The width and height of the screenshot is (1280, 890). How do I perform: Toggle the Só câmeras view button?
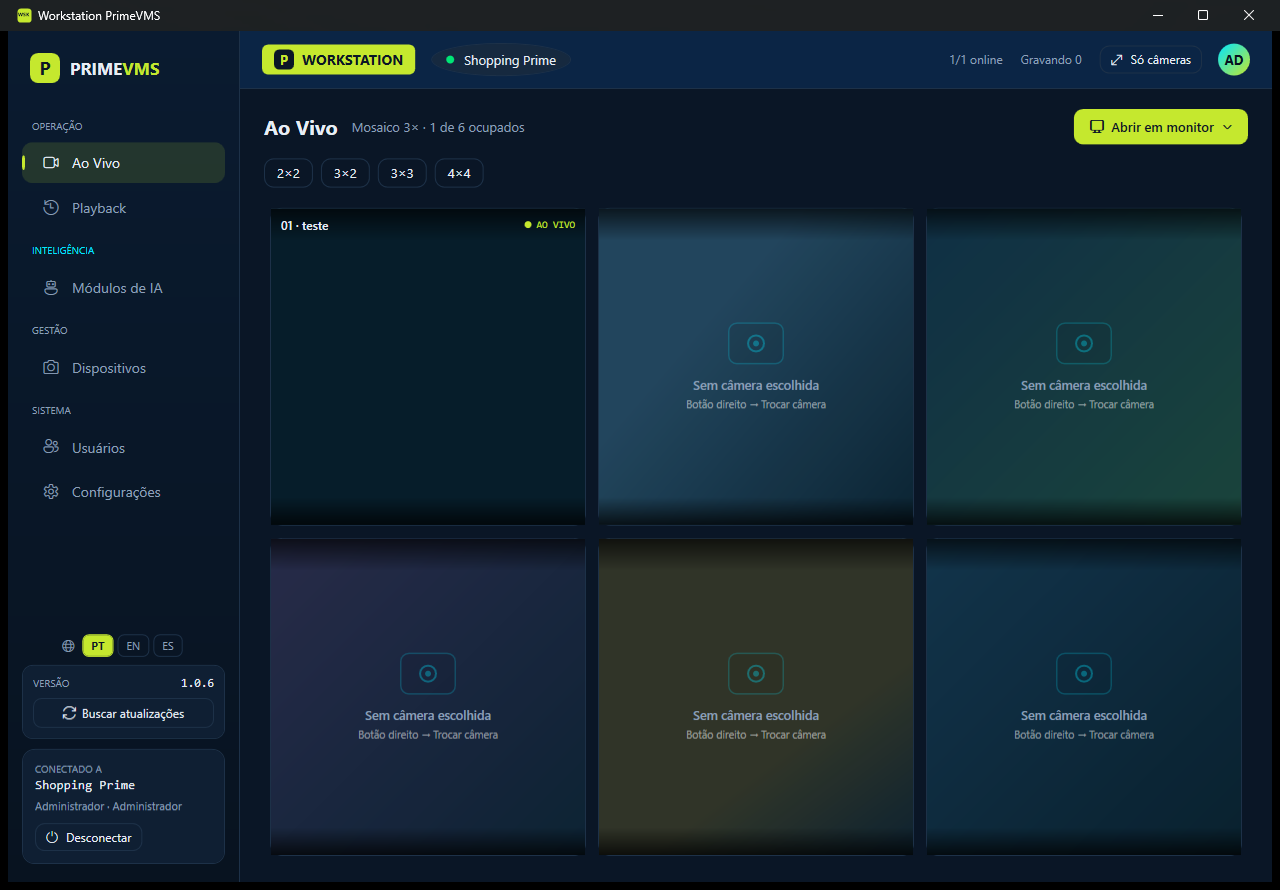[1151, 60]
